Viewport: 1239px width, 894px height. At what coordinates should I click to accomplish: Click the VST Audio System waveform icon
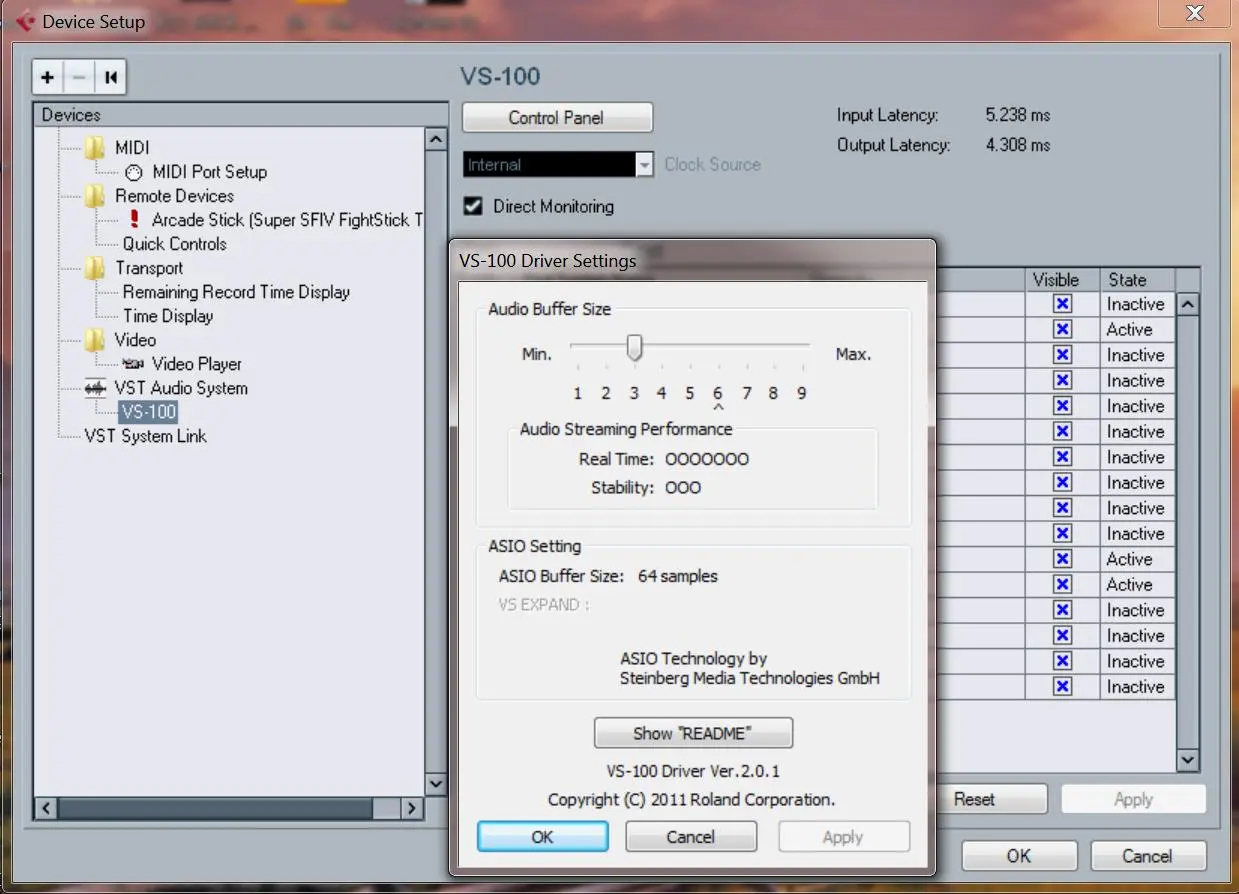96,388
